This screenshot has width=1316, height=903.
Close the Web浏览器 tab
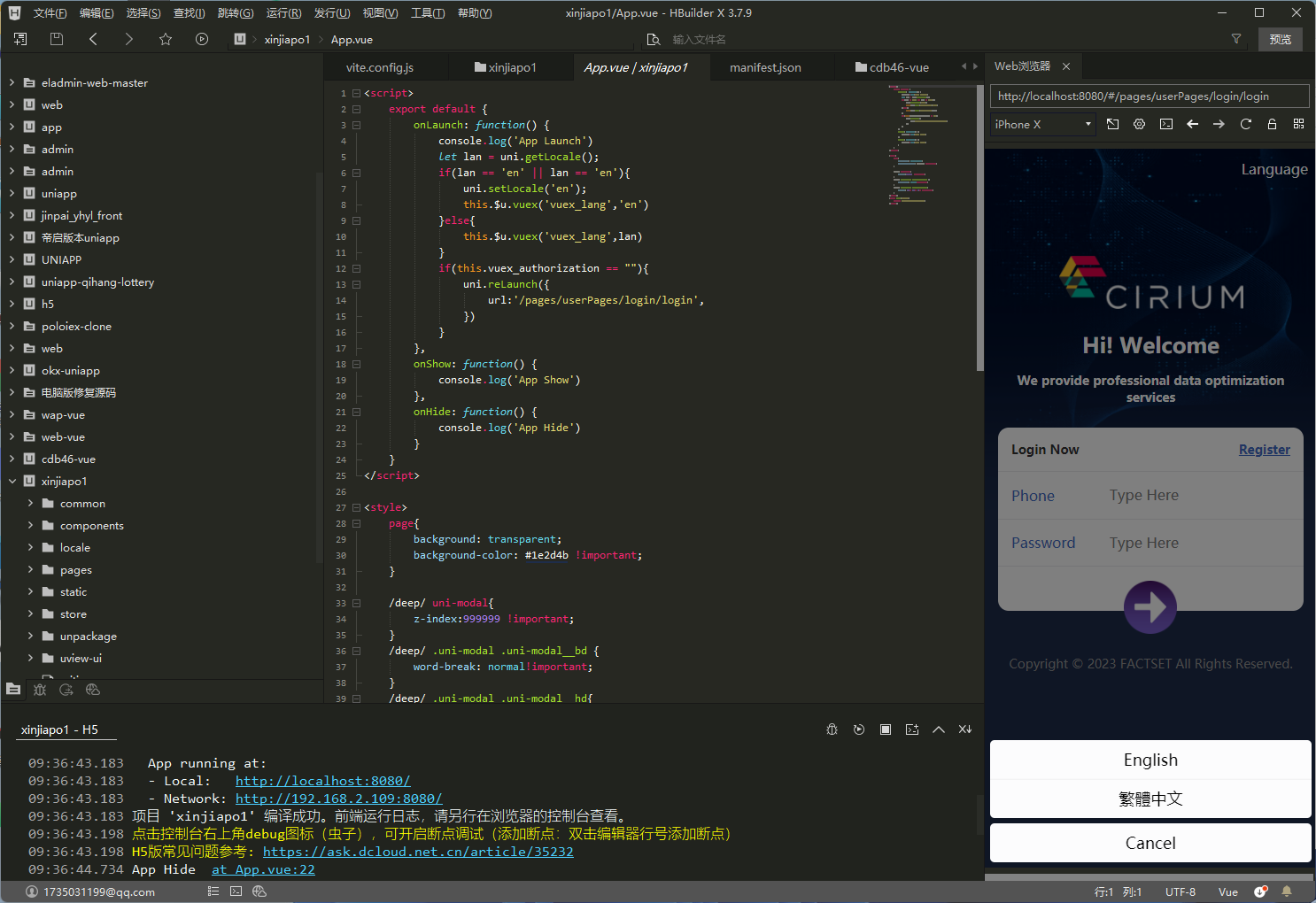(1066, 66)
